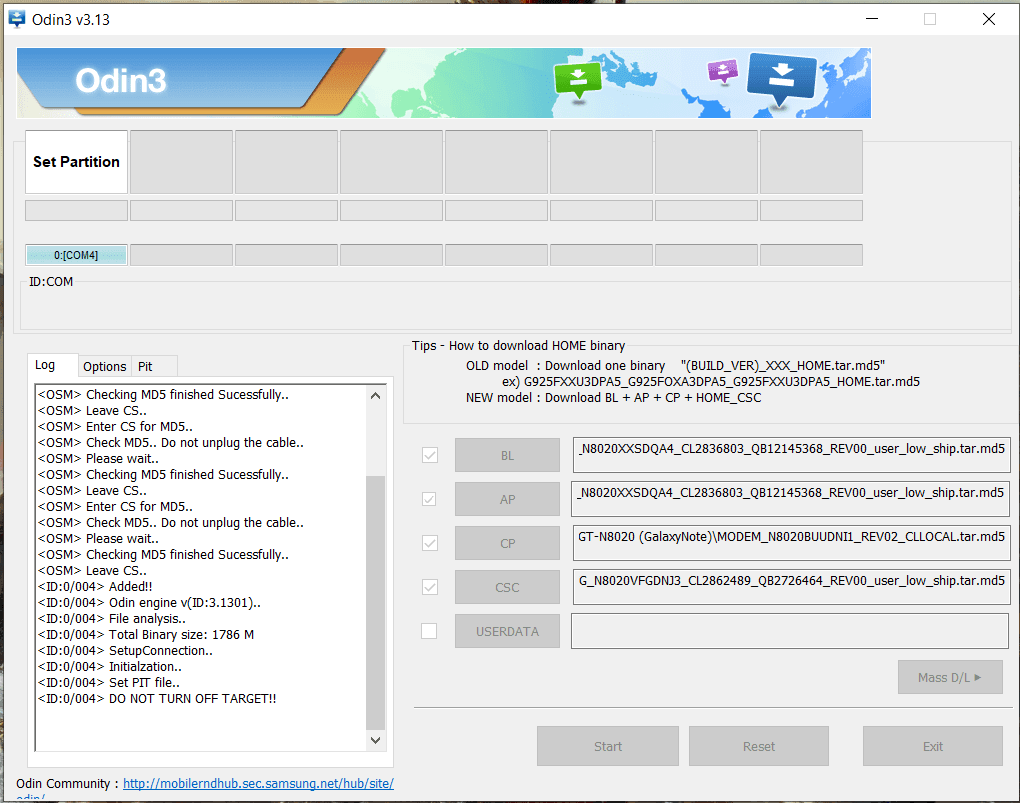Click the AP file button
This screenshot has height=803, width=1020.
coord(507,499)
